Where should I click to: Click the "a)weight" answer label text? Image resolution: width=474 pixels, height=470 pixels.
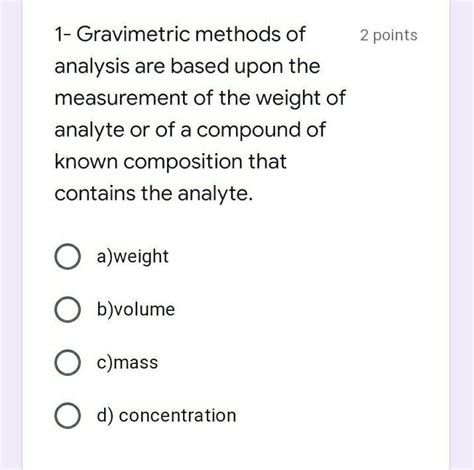click(132, 257)
